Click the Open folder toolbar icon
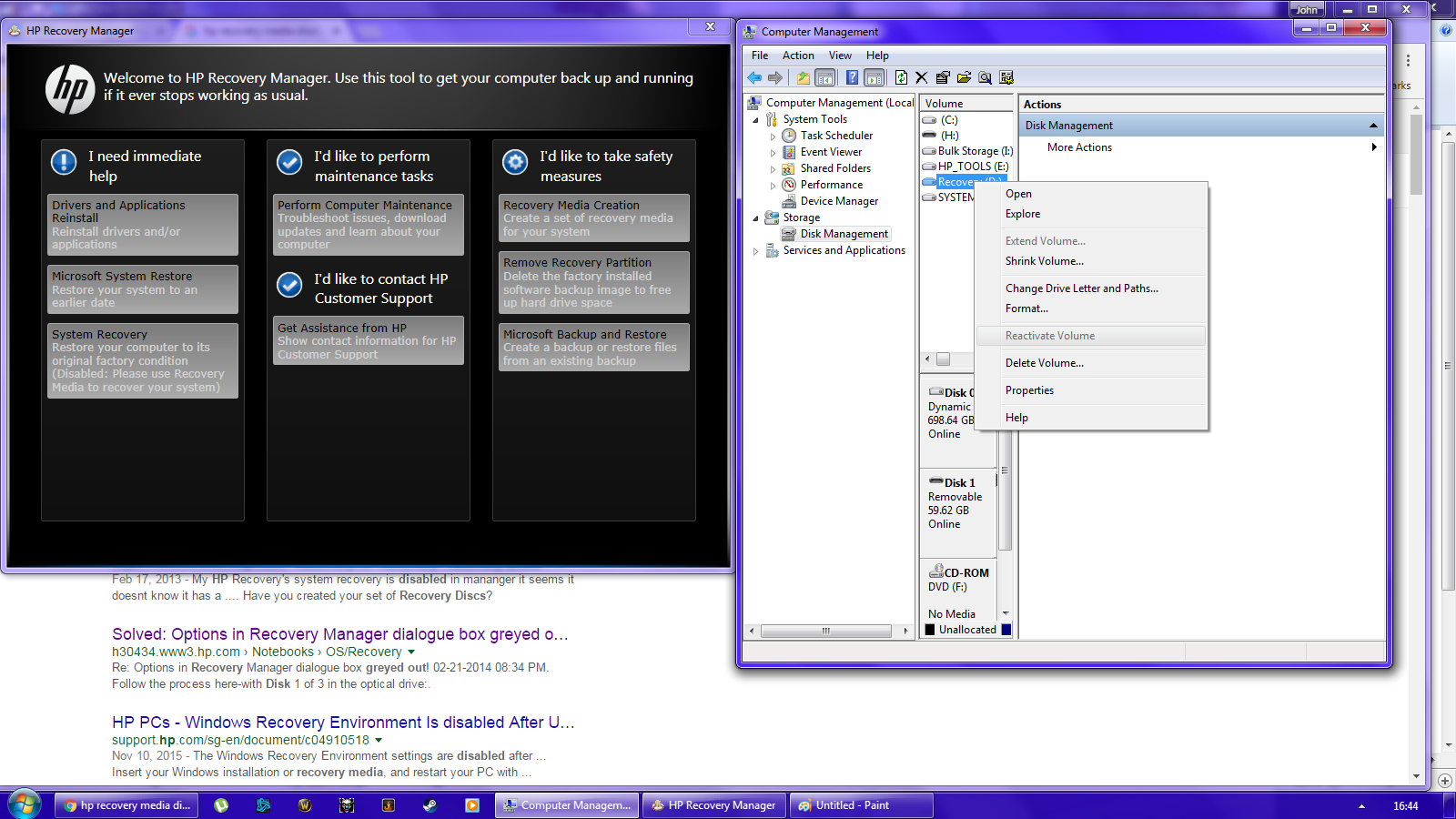Image resolution: width=1456 pixels, height=819 pixels. (964, 78)
